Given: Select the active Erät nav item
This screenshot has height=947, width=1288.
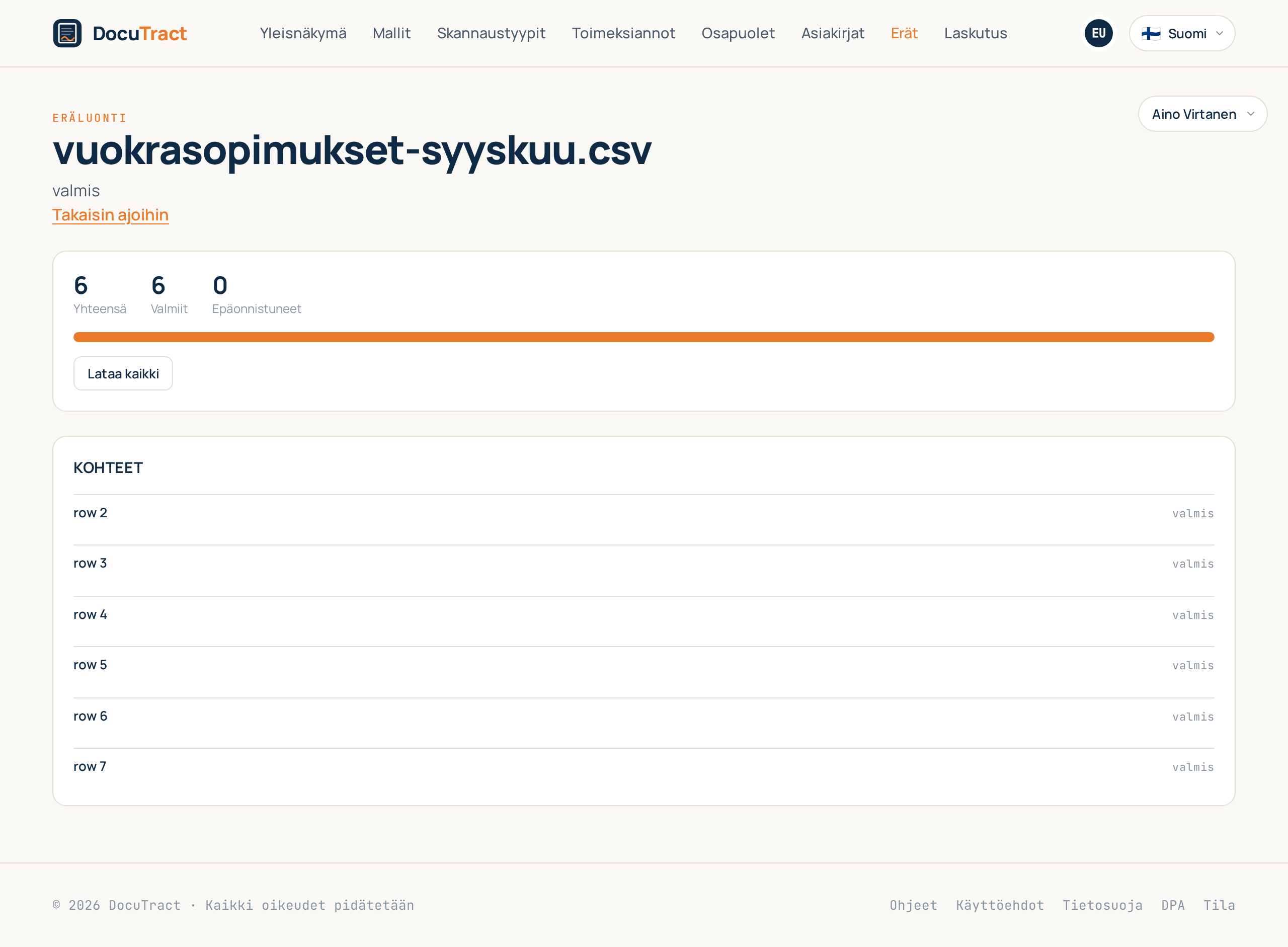Looking at the screenshot, I should 904,33.
